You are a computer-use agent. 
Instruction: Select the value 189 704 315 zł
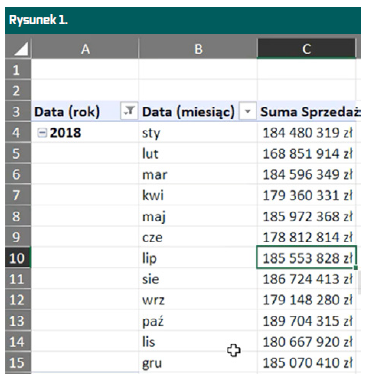click(307, 321)
